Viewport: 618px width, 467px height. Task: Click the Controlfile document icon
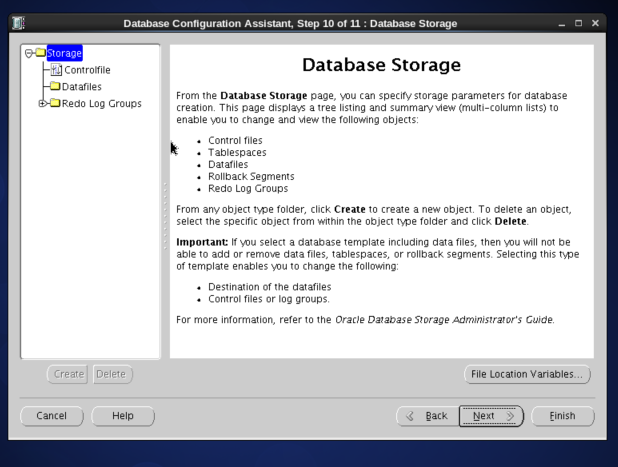(x=56, y=70)
